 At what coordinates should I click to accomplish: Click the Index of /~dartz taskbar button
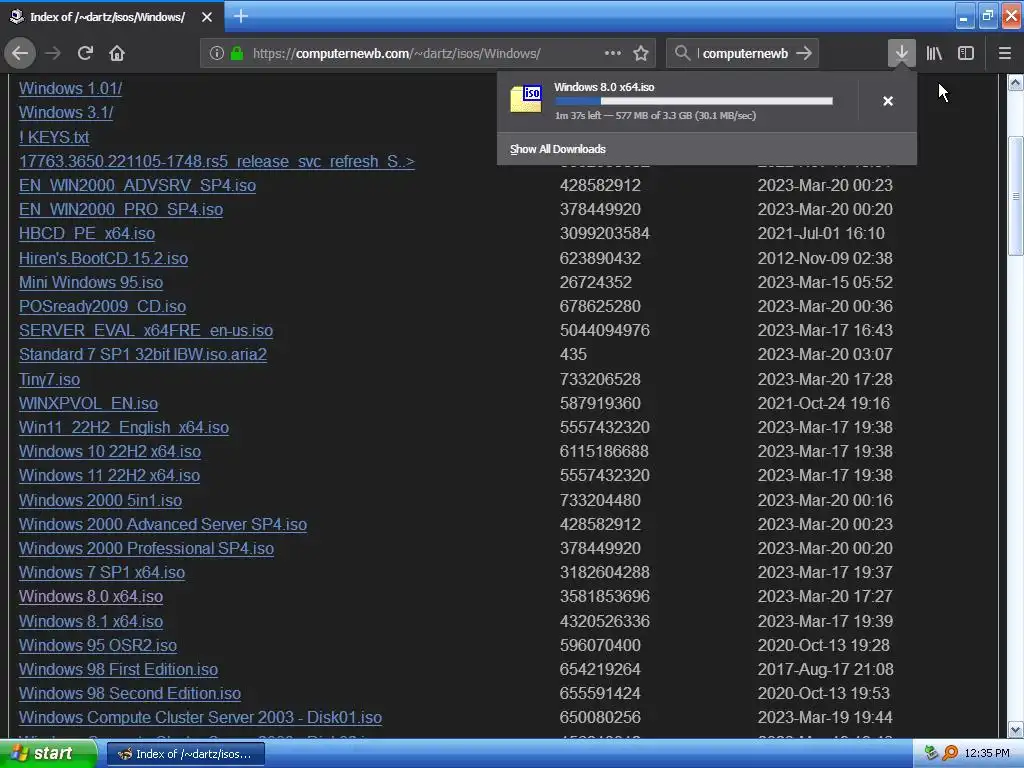click(x=185, y=754)
